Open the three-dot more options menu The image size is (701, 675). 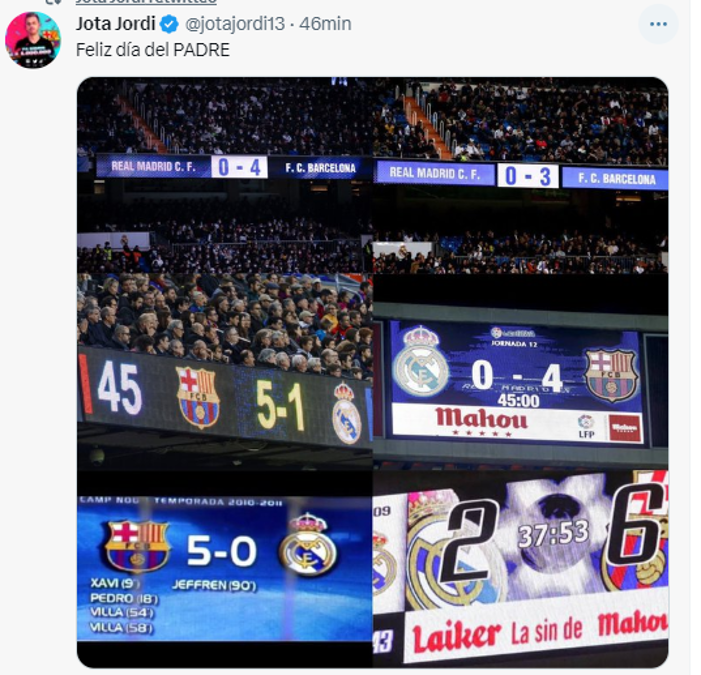coord(658,24)
